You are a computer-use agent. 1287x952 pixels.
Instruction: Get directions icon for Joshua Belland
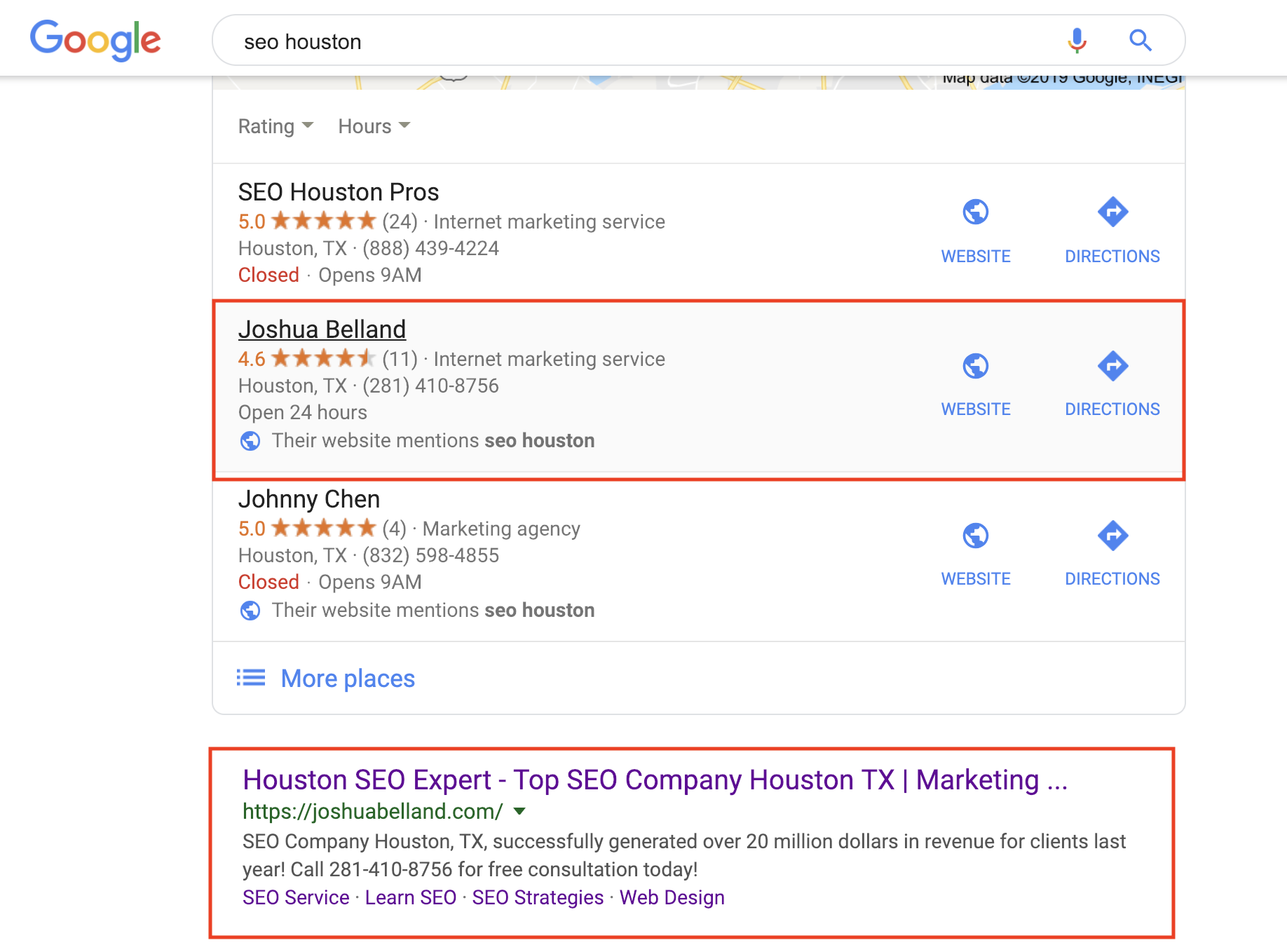[x=1112, y=366]
